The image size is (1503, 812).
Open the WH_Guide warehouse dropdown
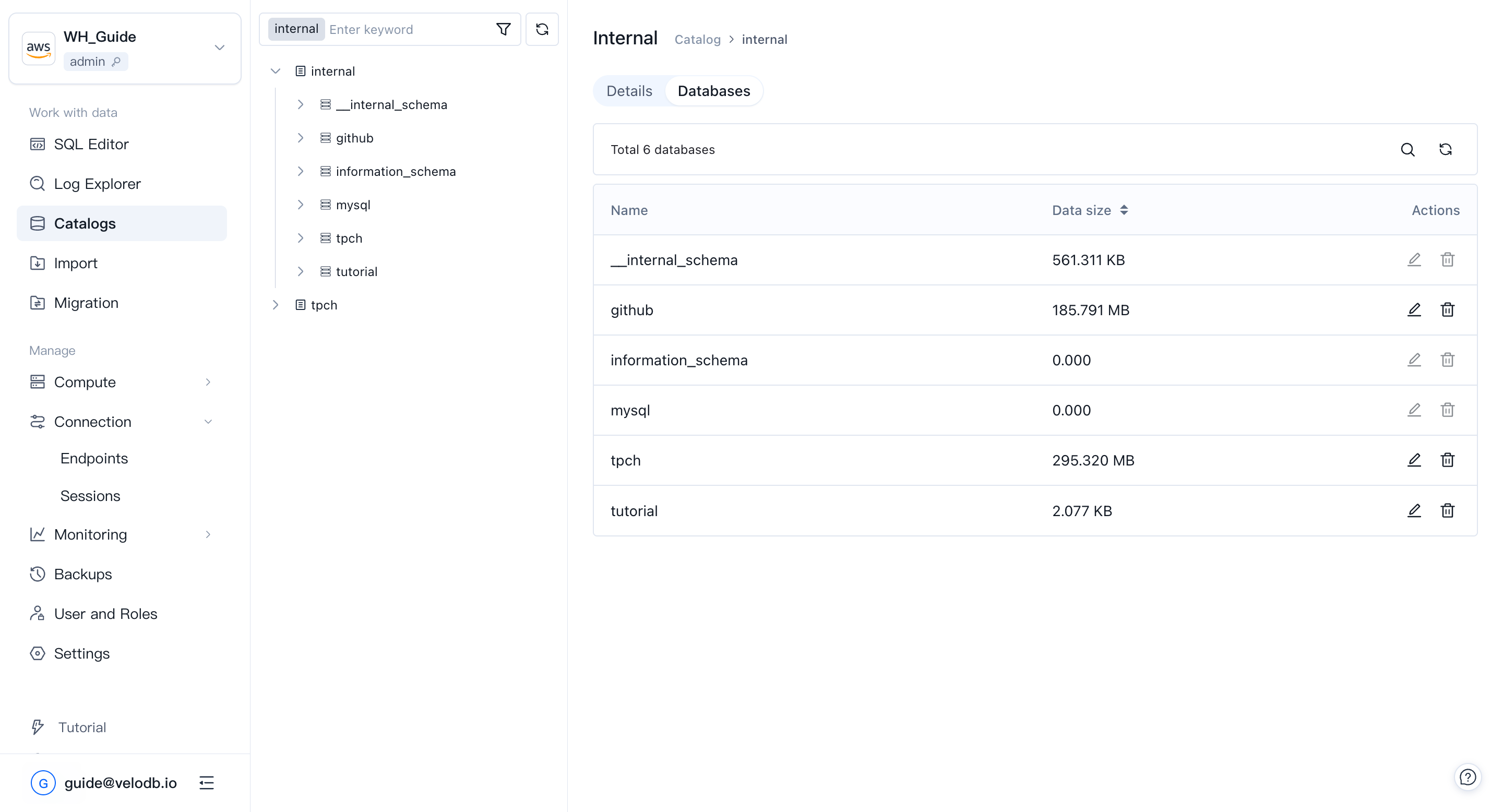219,48
